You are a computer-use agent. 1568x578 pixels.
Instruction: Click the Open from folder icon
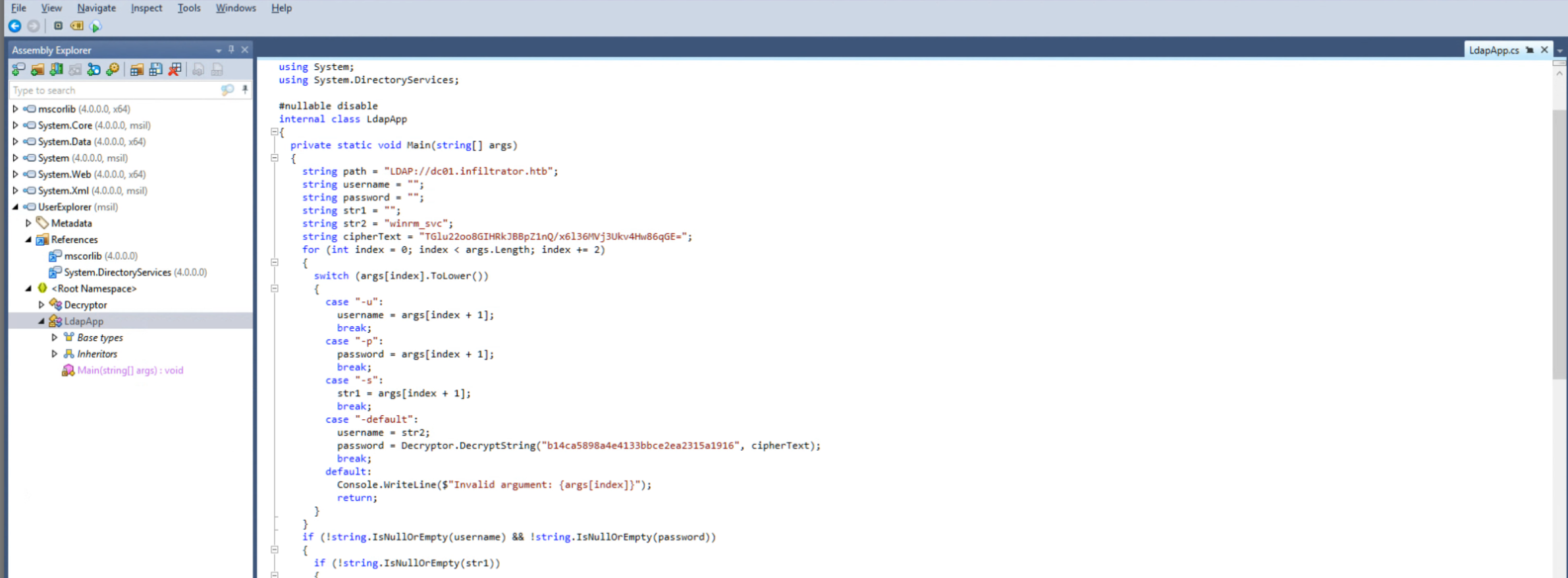tap(38, 70)
